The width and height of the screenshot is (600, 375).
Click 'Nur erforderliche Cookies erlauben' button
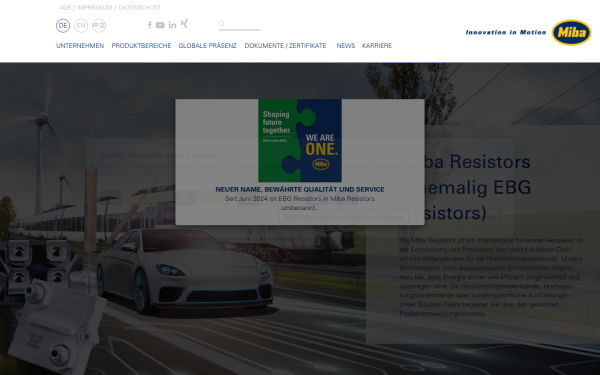[x=344, y=217]
